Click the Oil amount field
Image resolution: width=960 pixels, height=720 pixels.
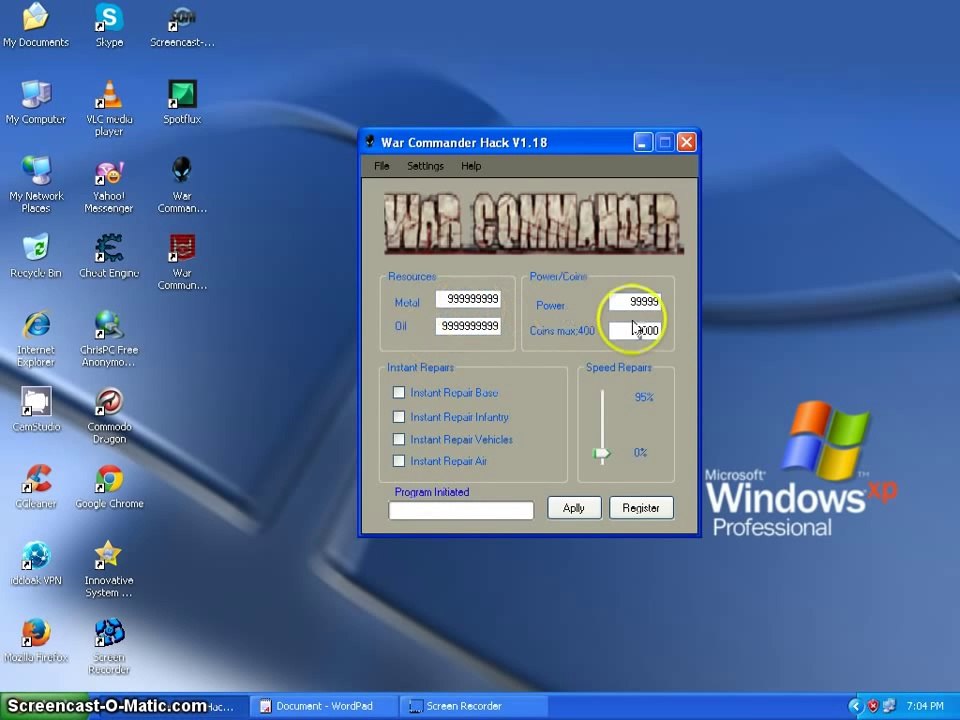coord(468,326)
